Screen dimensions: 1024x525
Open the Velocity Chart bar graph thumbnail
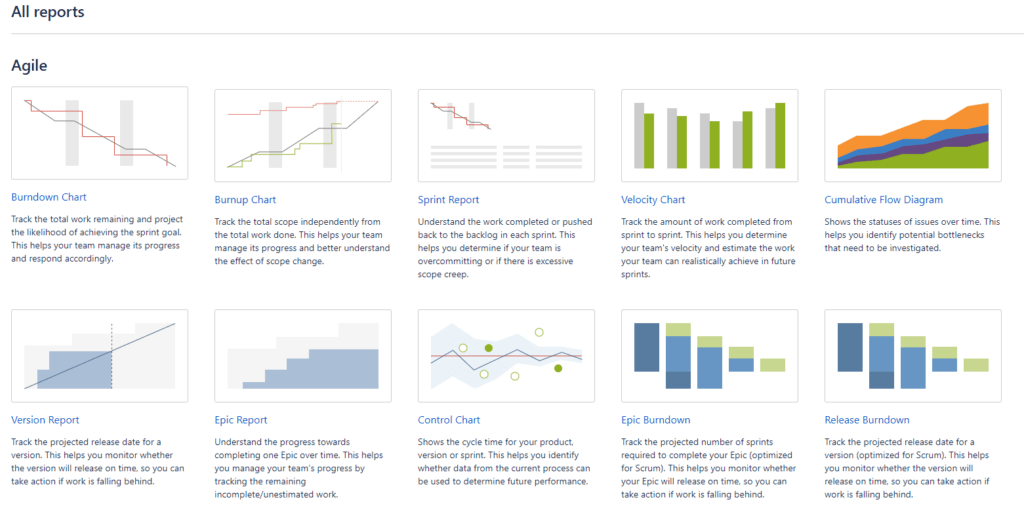[710, 135]
